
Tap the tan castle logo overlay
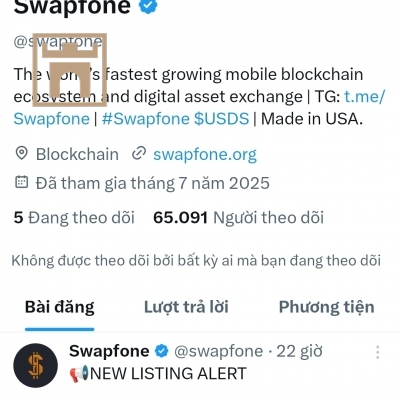click(70, 70)
